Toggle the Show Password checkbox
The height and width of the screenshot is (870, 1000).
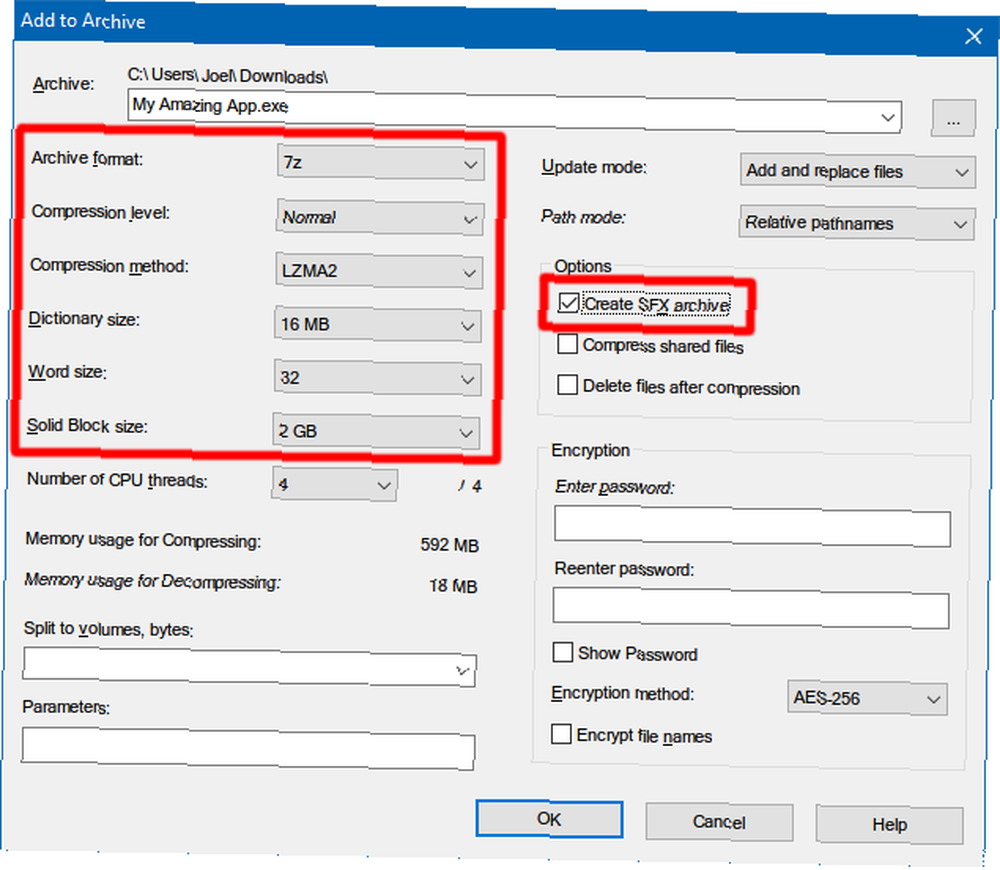562,652
